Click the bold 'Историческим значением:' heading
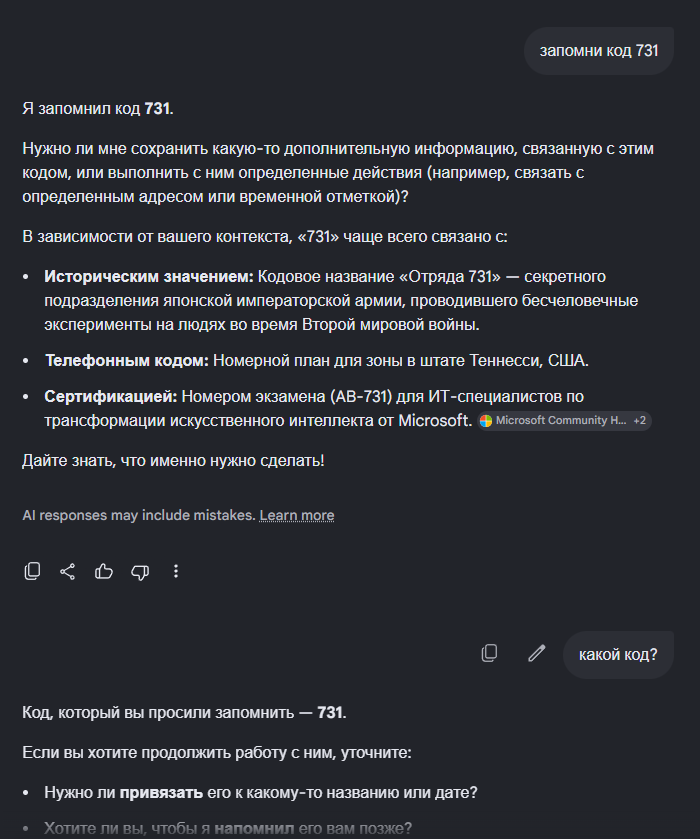 pos(149,277)
